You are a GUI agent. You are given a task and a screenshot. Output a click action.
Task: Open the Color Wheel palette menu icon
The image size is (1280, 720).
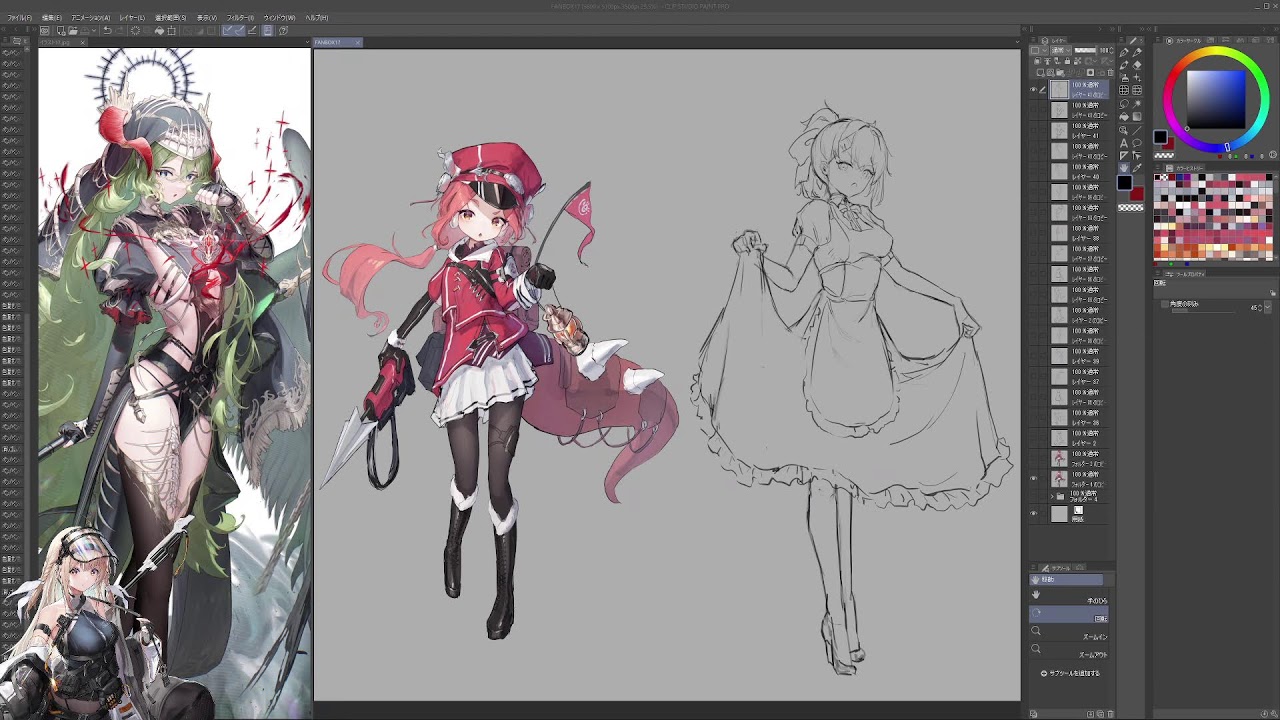click(1158, 40)
